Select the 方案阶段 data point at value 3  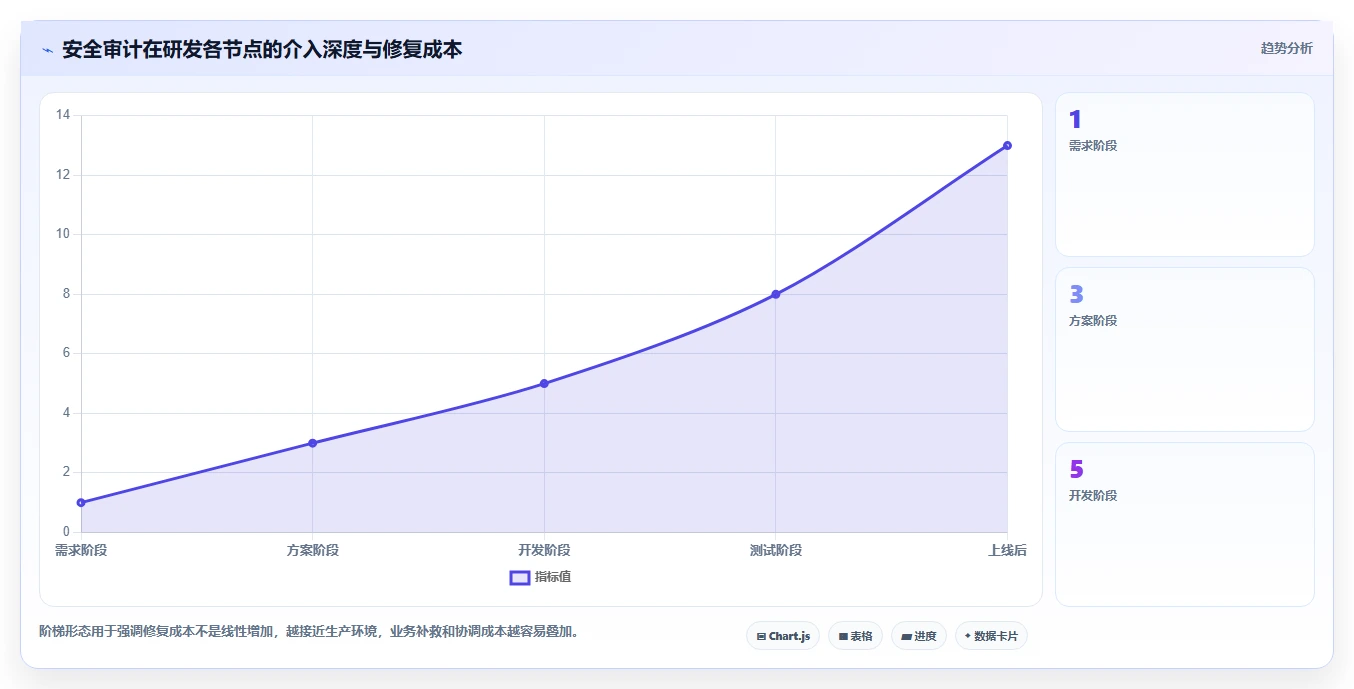point(312,443)
